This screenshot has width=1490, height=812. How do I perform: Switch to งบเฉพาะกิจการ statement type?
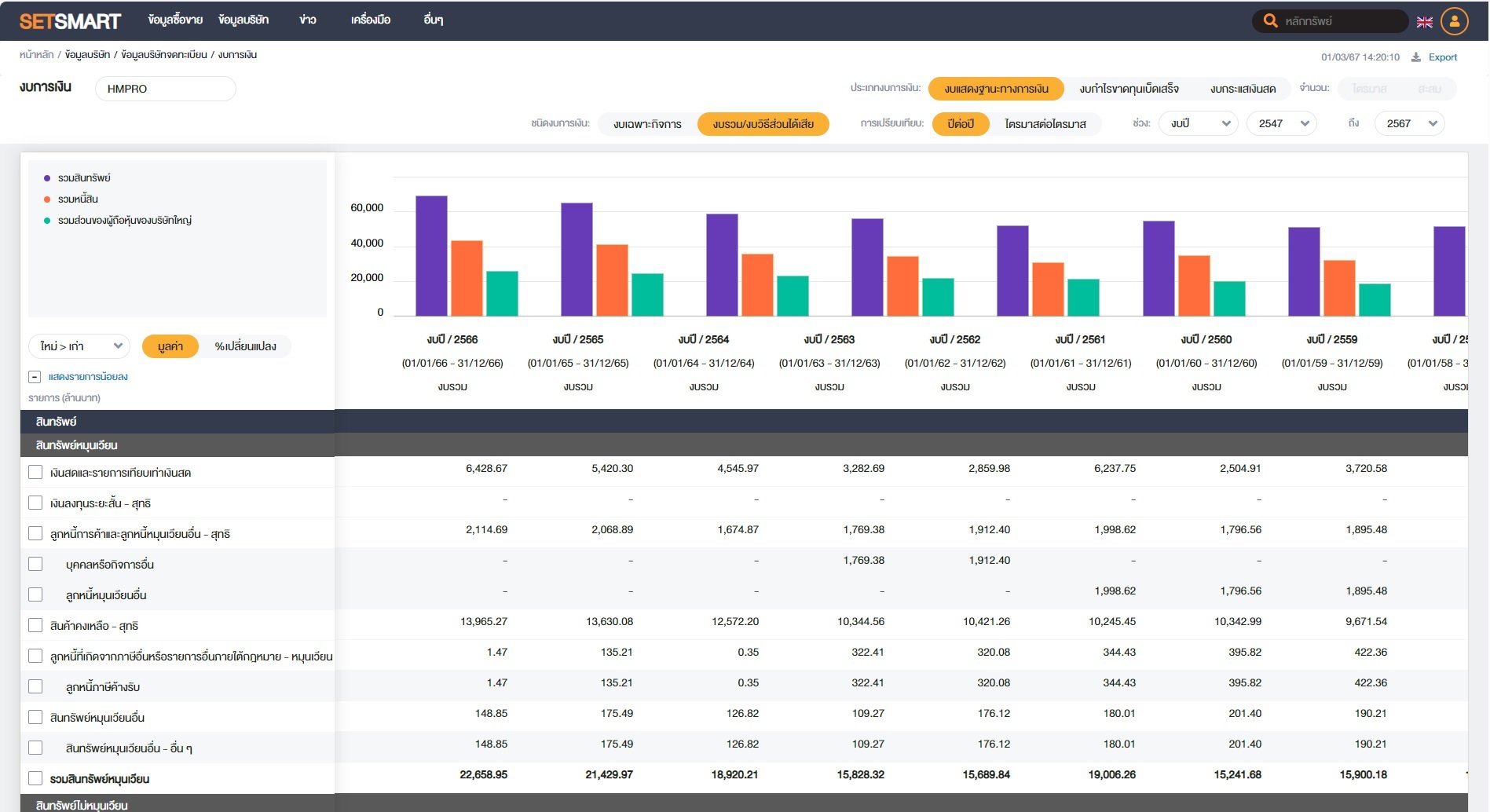coord(647,124)
